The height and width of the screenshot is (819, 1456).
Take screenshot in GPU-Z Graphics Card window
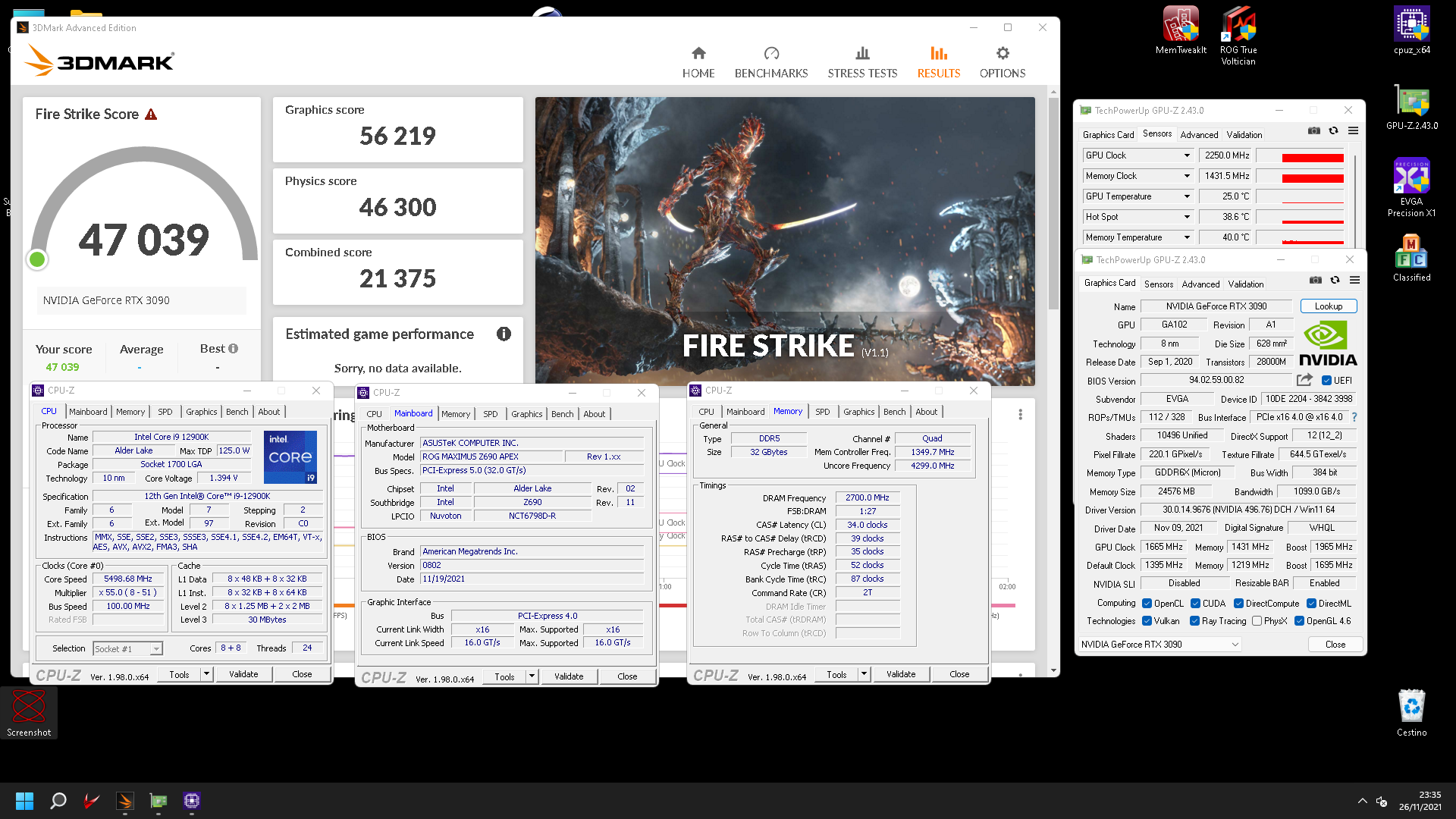click(1316, 281)
